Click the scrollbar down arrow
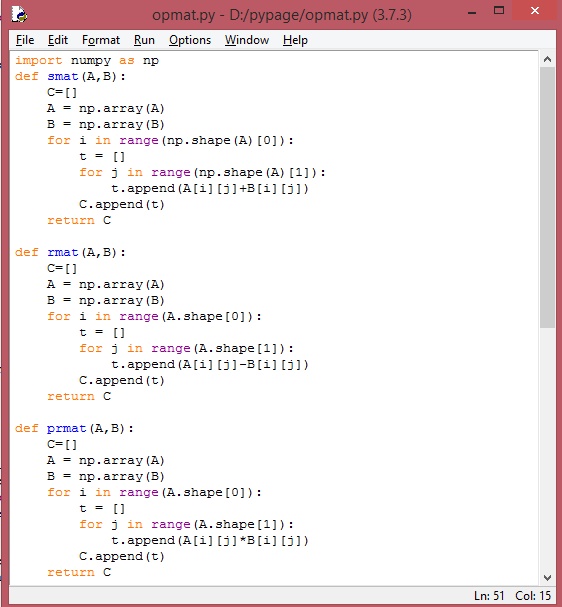The height and width of the screenshot is (607, 562). tap(547, 578)
